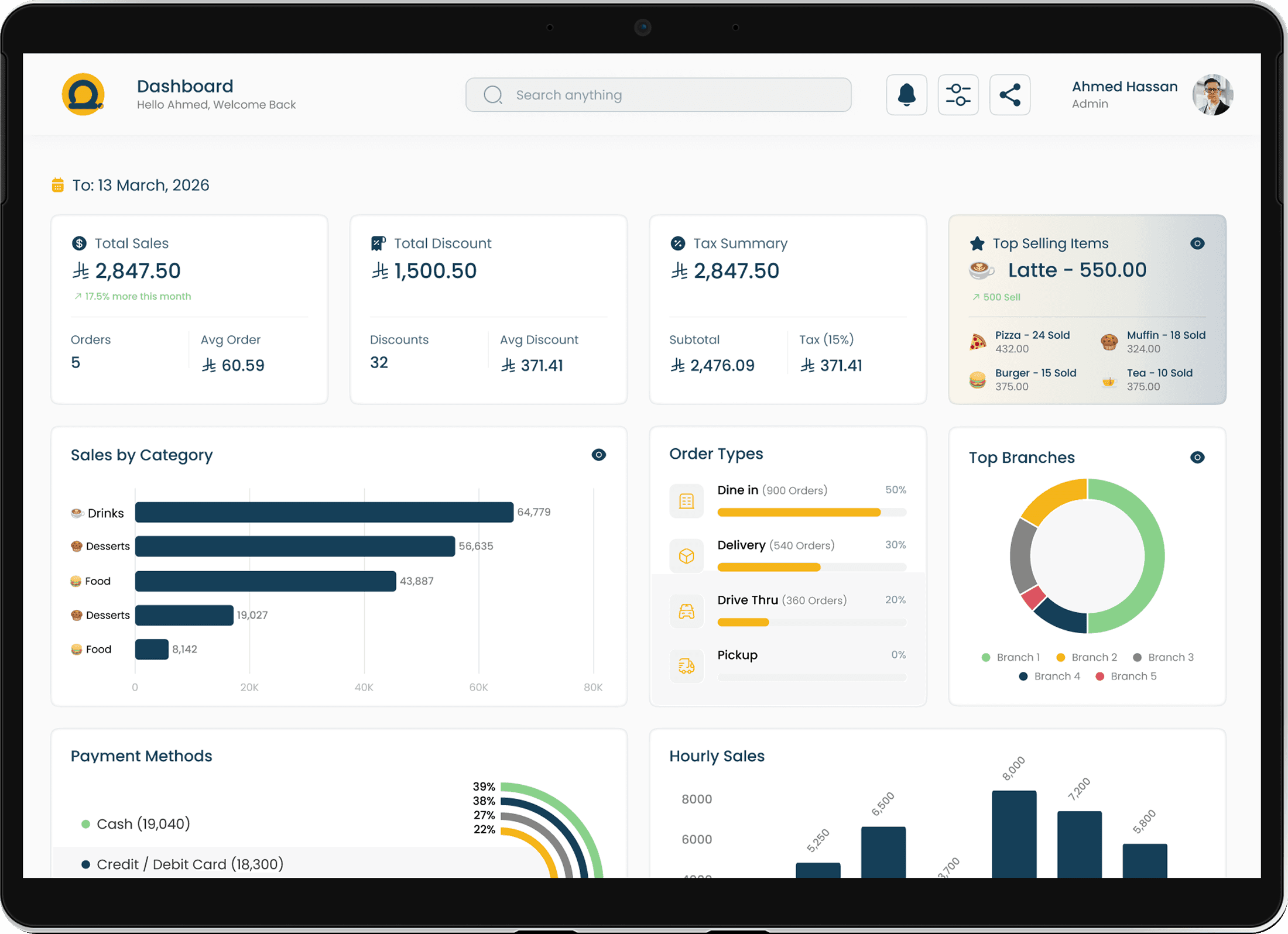Toggle Branch 5 legend entry
Image resolution: width=1288 pixels, height=934 pixels.
tap(1127, 676)
